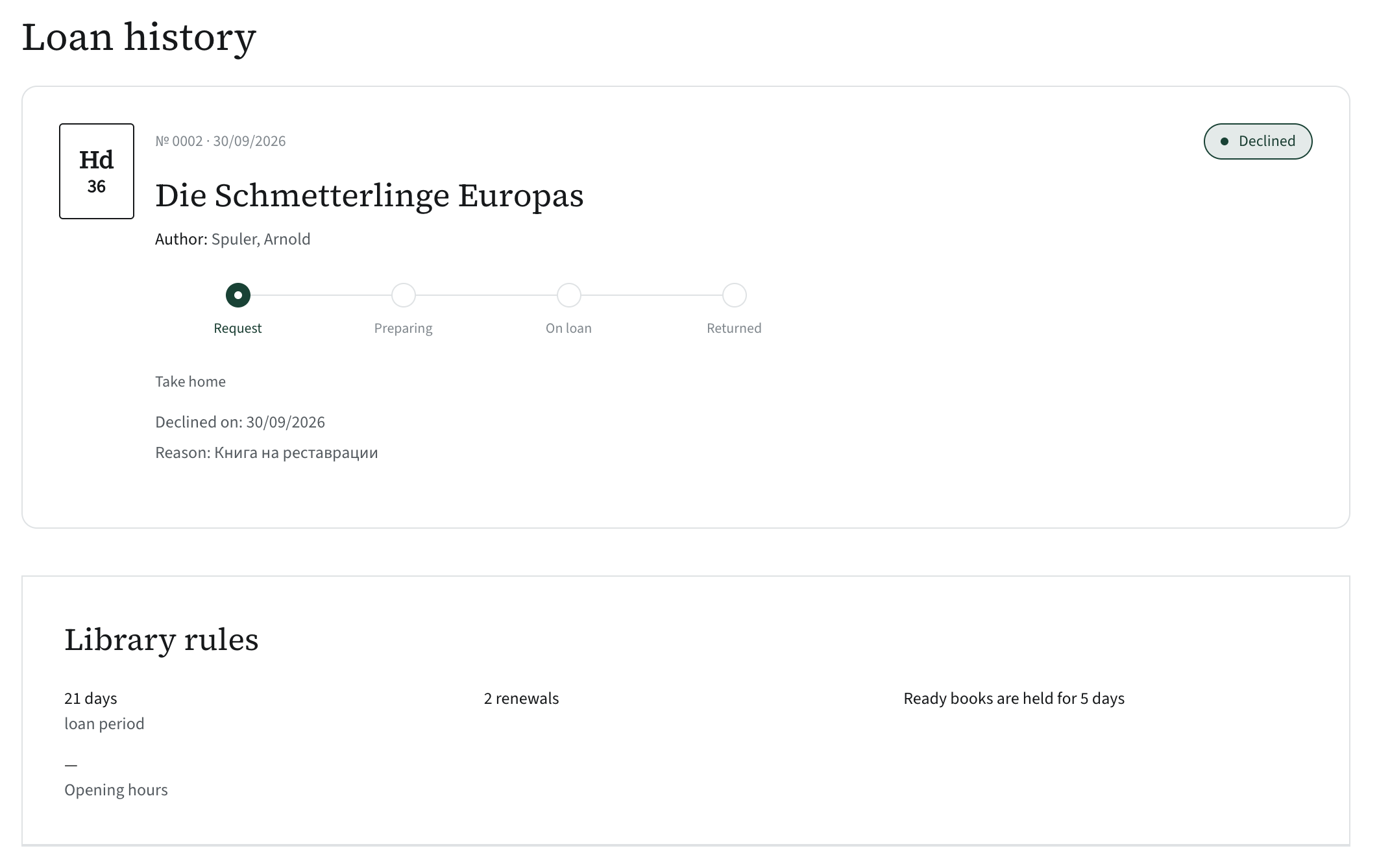Image resolution: width=1390 pixels, height=868 pixels.
Task: Click the Loan history heading
Action: (139, 37)
